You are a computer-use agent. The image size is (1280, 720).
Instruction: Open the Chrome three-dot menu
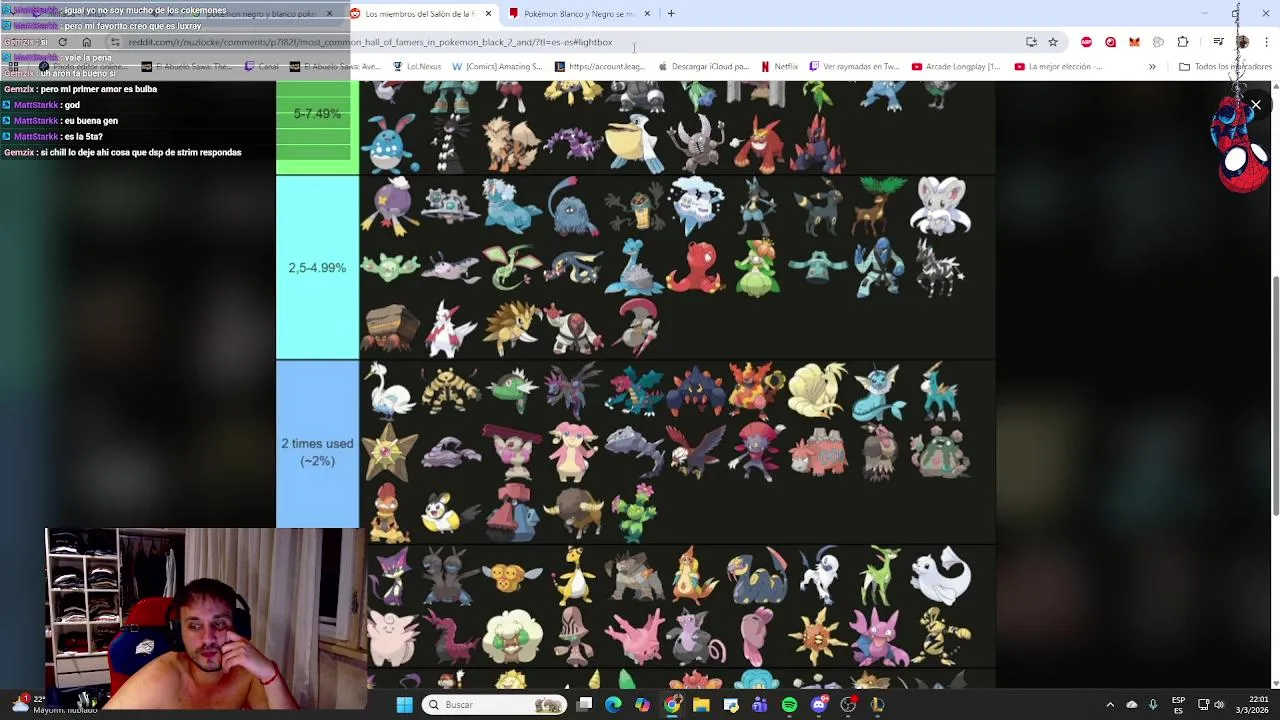[x=1267, y=42]
